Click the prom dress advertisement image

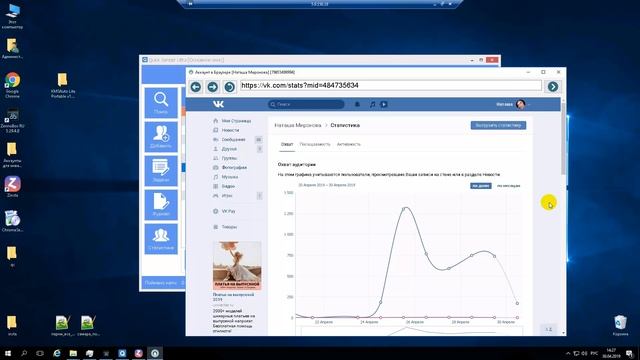237,265
